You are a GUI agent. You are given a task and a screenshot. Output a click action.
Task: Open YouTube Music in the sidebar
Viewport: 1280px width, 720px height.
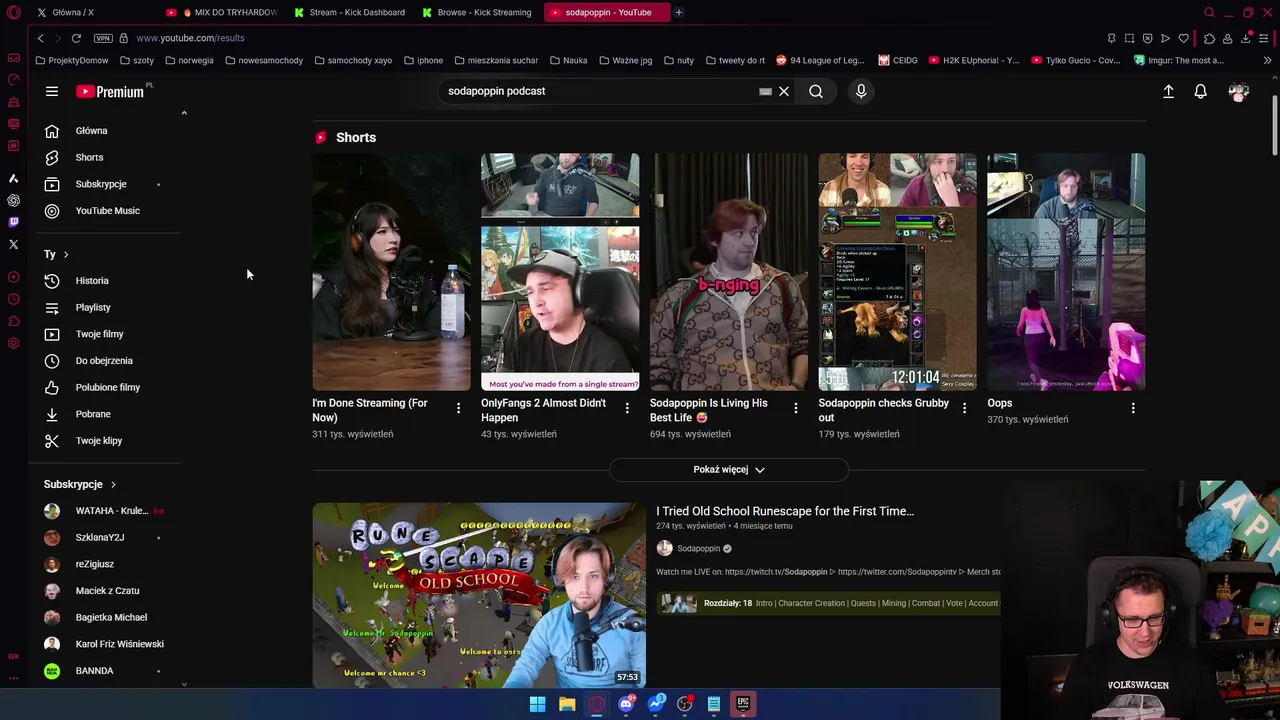pos(108,211)
